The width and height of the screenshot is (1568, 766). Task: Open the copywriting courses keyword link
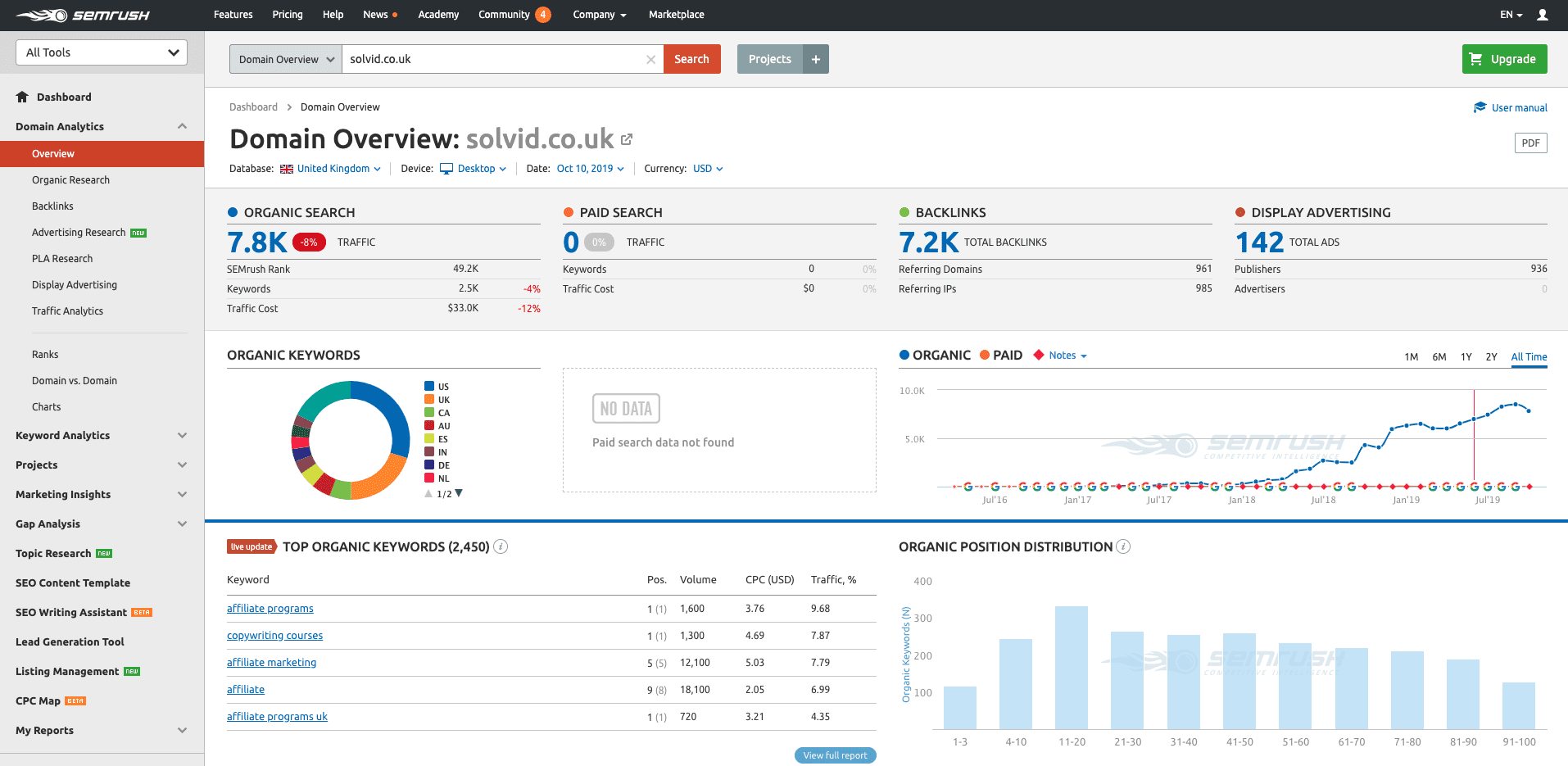275,636
